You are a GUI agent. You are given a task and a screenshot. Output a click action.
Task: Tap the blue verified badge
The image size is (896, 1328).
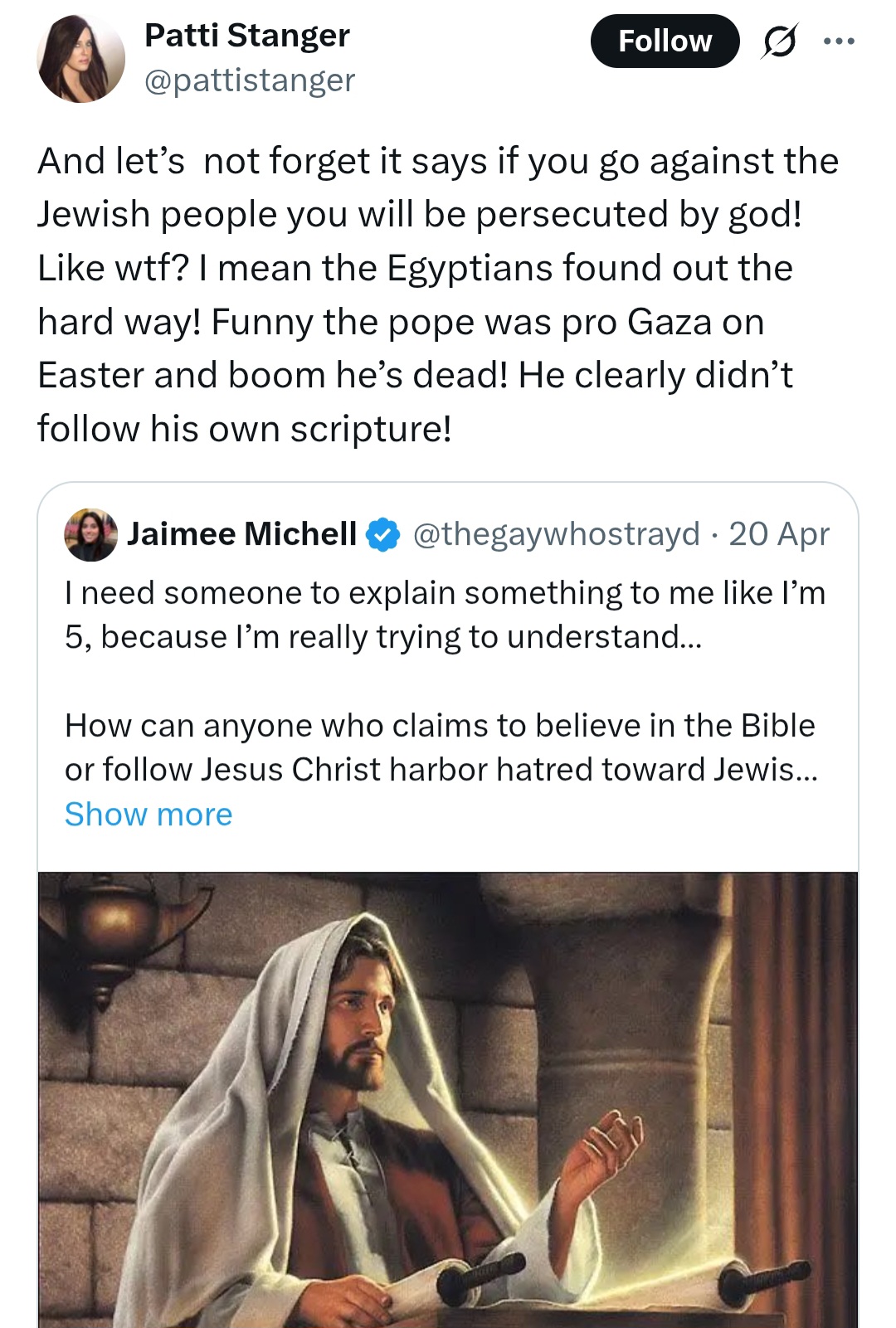383,534
